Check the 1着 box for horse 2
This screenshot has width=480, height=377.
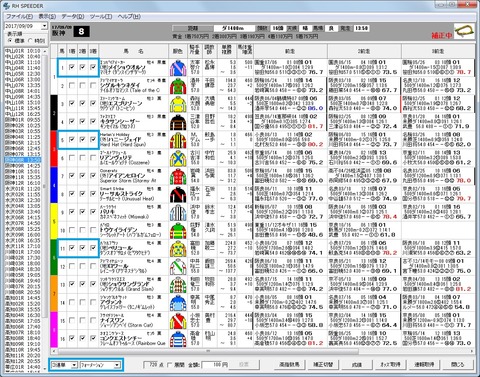pyautogui.click(x=72, y=86)
